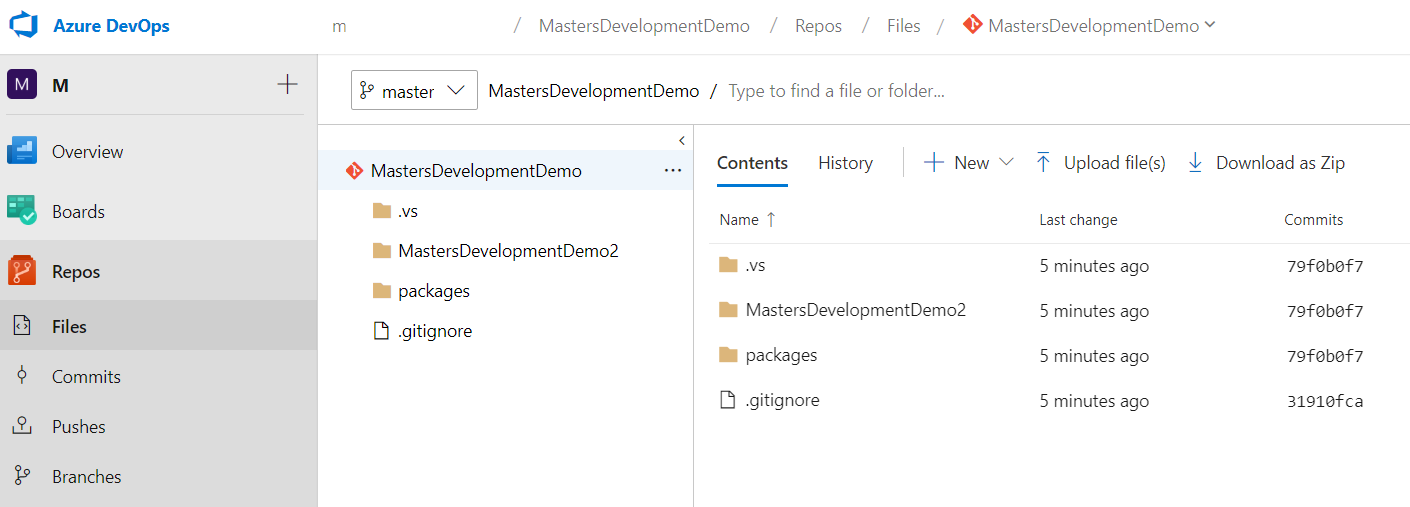Open the Commits icon in sidebar
Viewport: 1410px width, 507px height.
[x=21, y=376]
